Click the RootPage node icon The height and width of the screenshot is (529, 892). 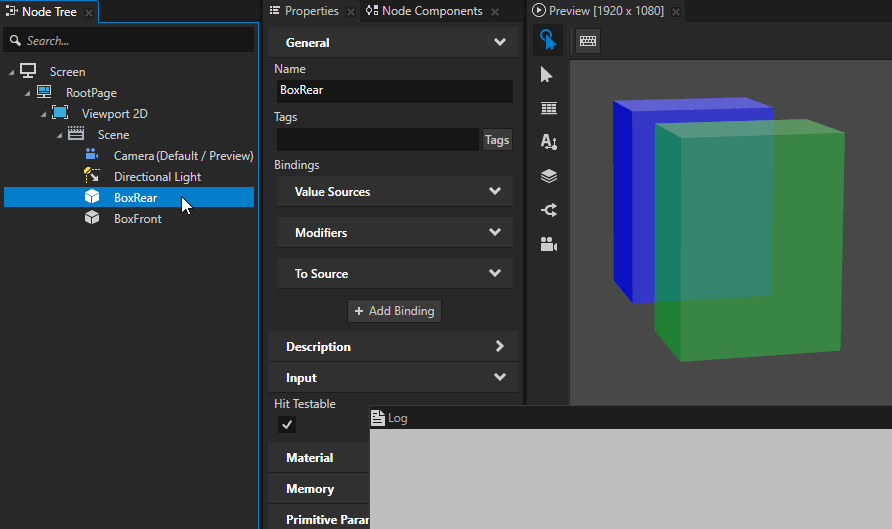point(44,92)
